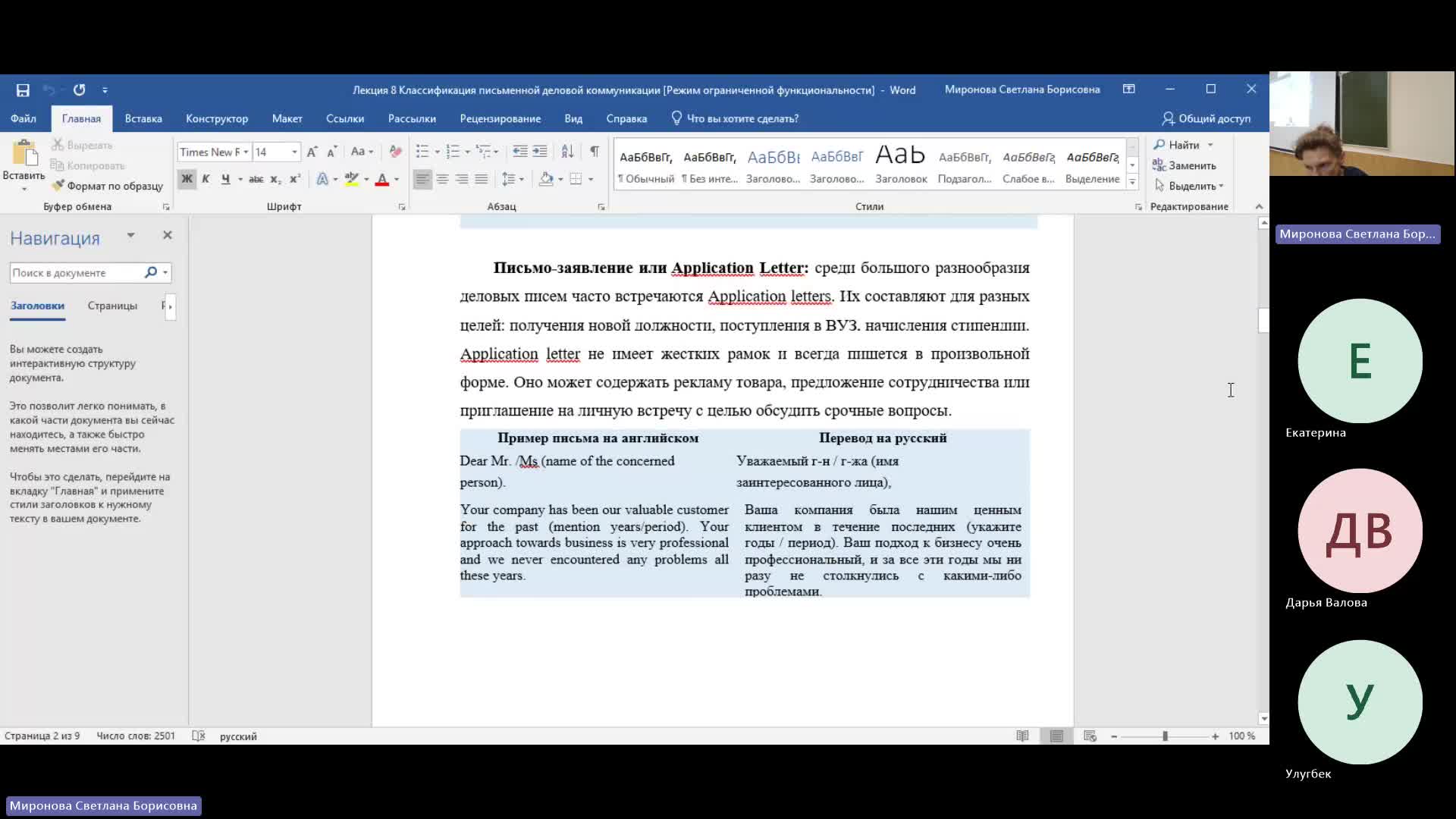
Task: Click the Paste (Вставить) clipboard icon
Action: pyautogui.click(x=24, y=153)
